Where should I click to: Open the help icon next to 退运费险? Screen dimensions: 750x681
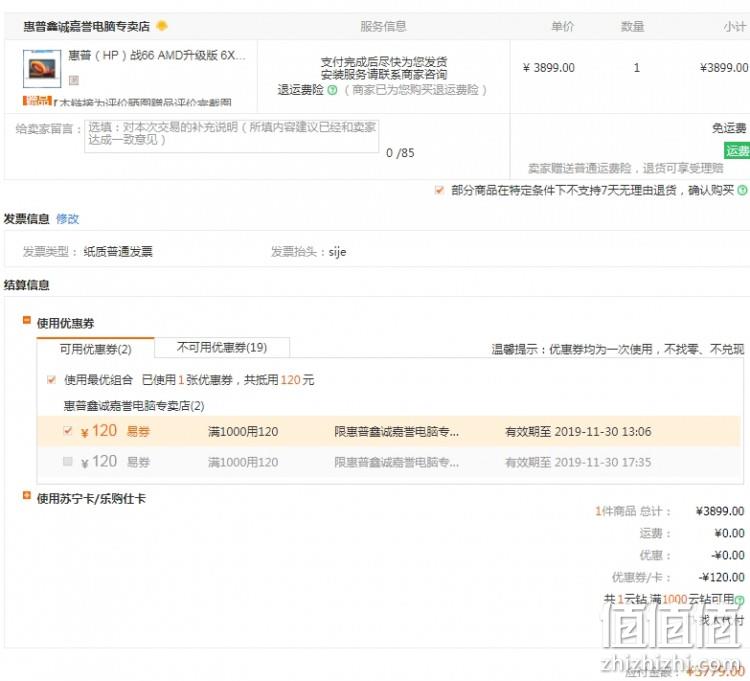tap(332, 90)
